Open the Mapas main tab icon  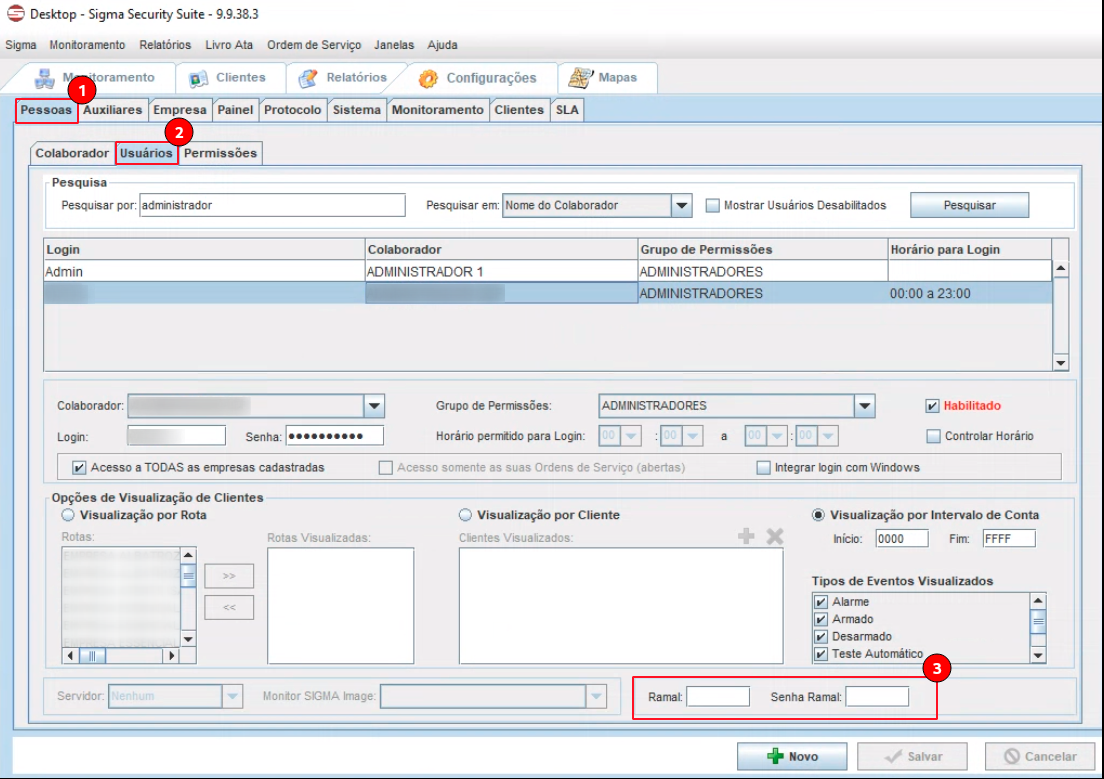pyautogui.click(x=580, y=77)
